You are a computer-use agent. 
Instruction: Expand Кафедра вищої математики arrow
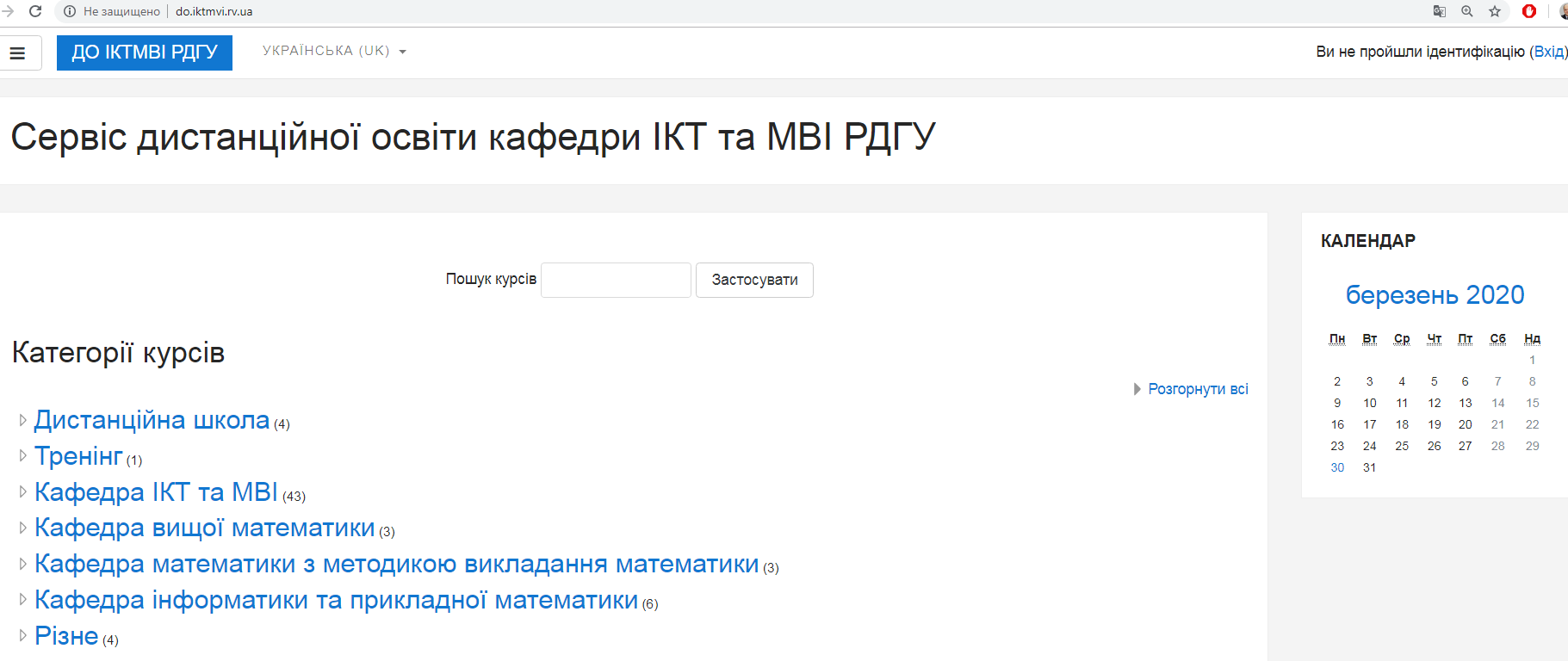(x=23, y=528)
